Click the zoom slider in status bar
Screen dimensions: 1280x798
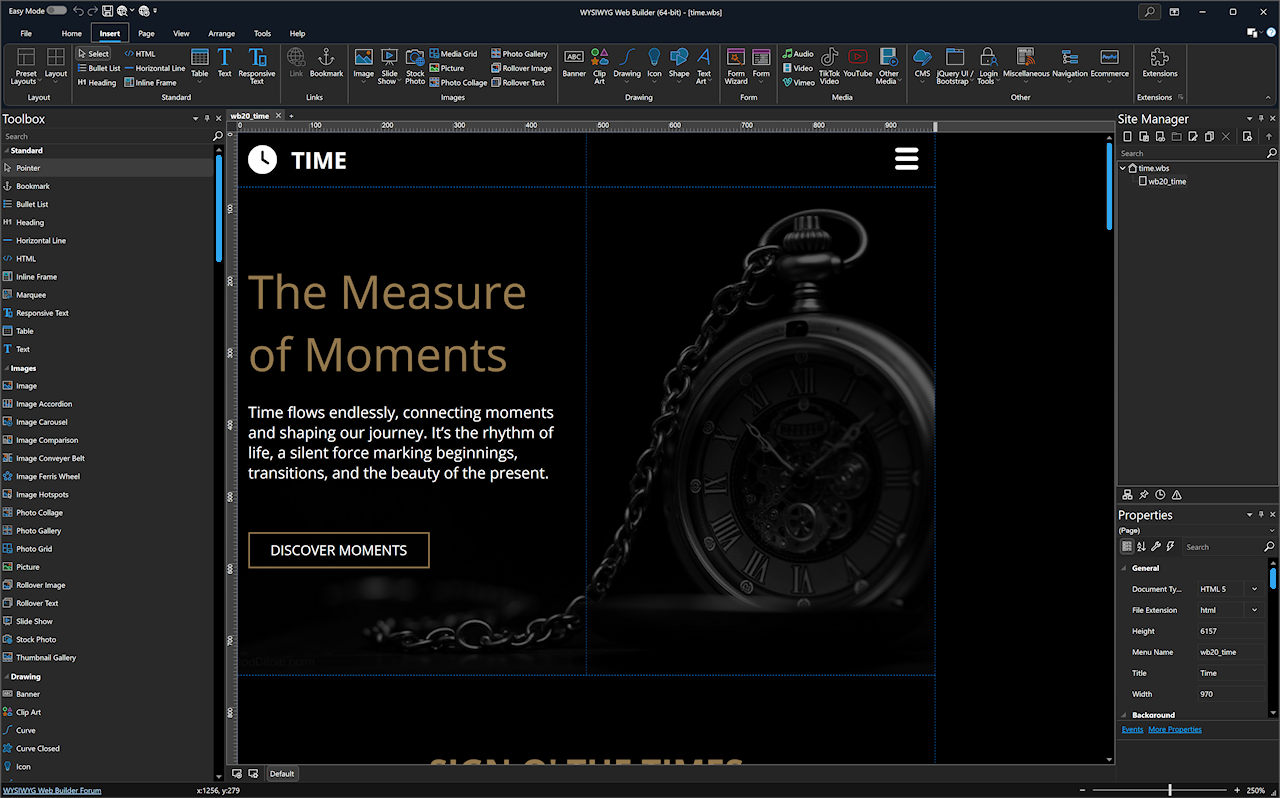coord(1169,790)
